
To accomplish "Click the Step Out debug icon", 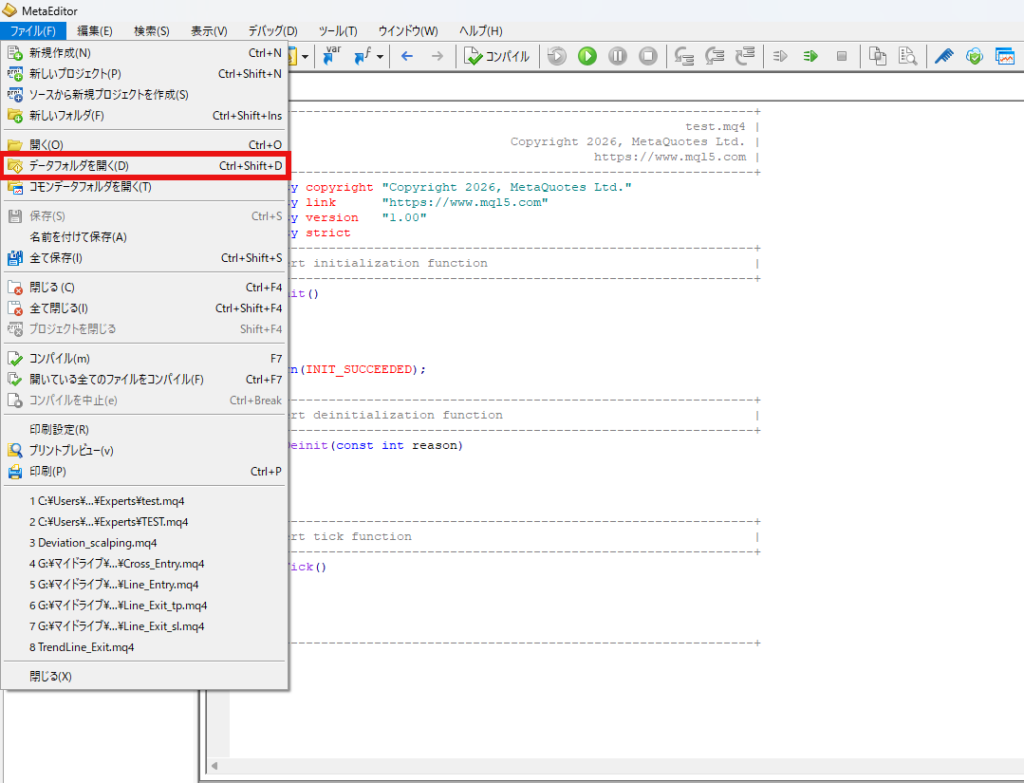I will 745,56.
